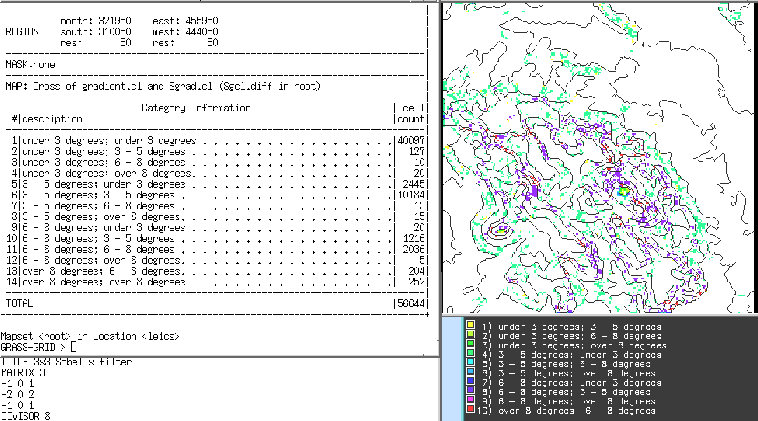758x421 pixels.
Task: Click the dark blue swatch for legend entry 7
Action: tap(470, 381)
